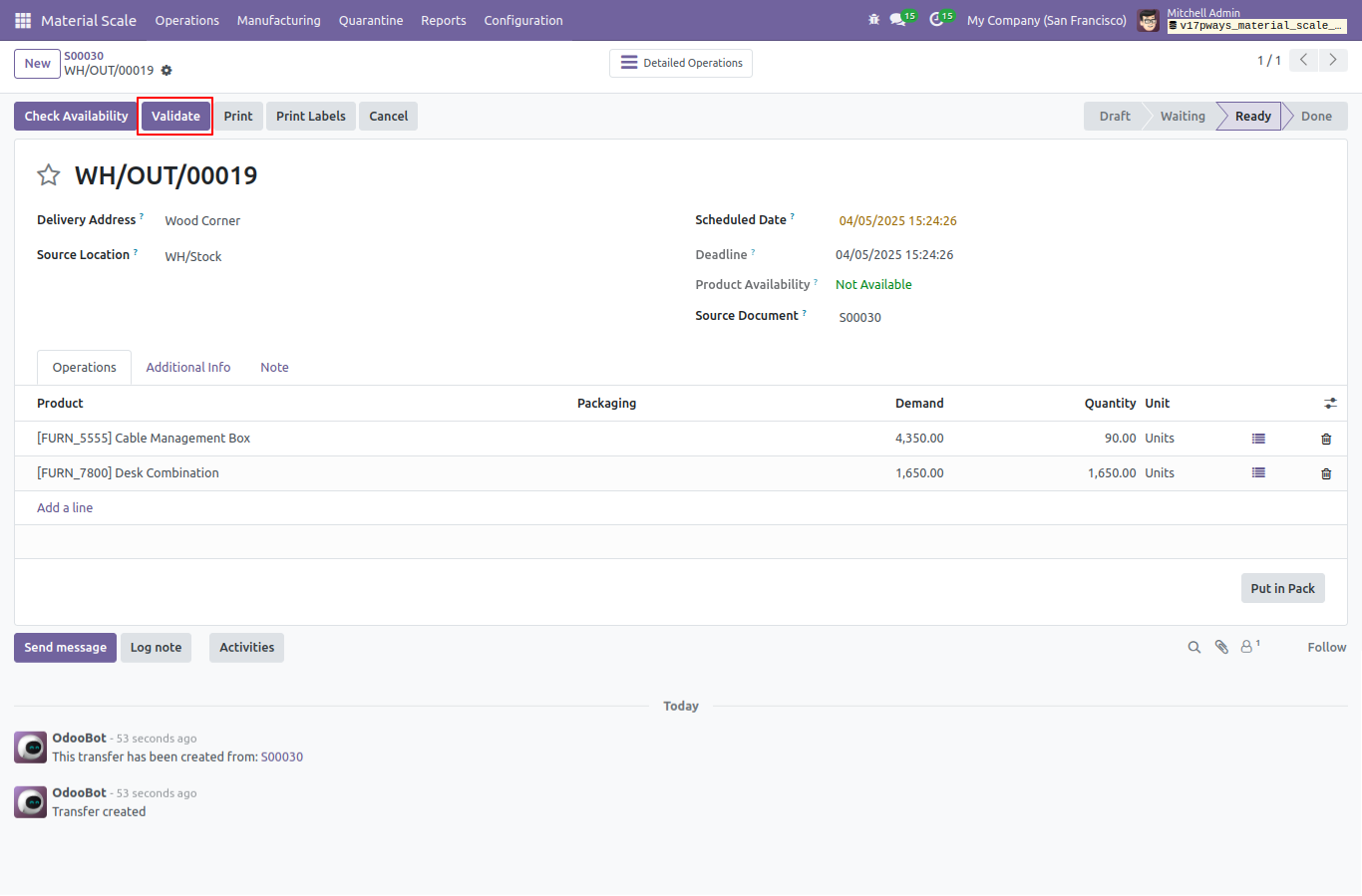Toggle the favorite star for WH/OUT/00019
Image resolution: width=1362 pixels, height=896 pixels.
coord(49,175)
